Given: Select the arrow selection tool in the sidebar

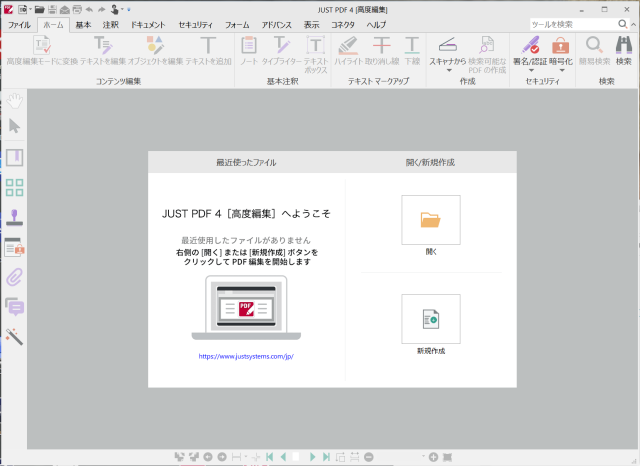Looking at the screenshot, I should click(x=14, y=126).
